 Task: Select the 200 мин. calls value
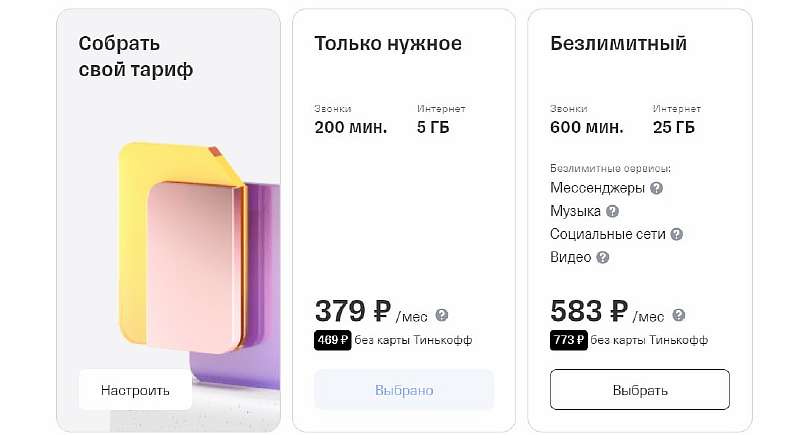coord(350,127)
